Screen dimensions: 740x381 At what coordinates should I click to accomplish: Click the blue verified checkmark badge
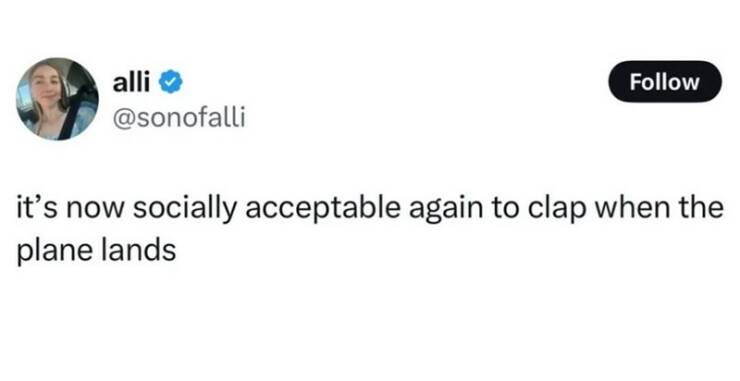[170, 83]
